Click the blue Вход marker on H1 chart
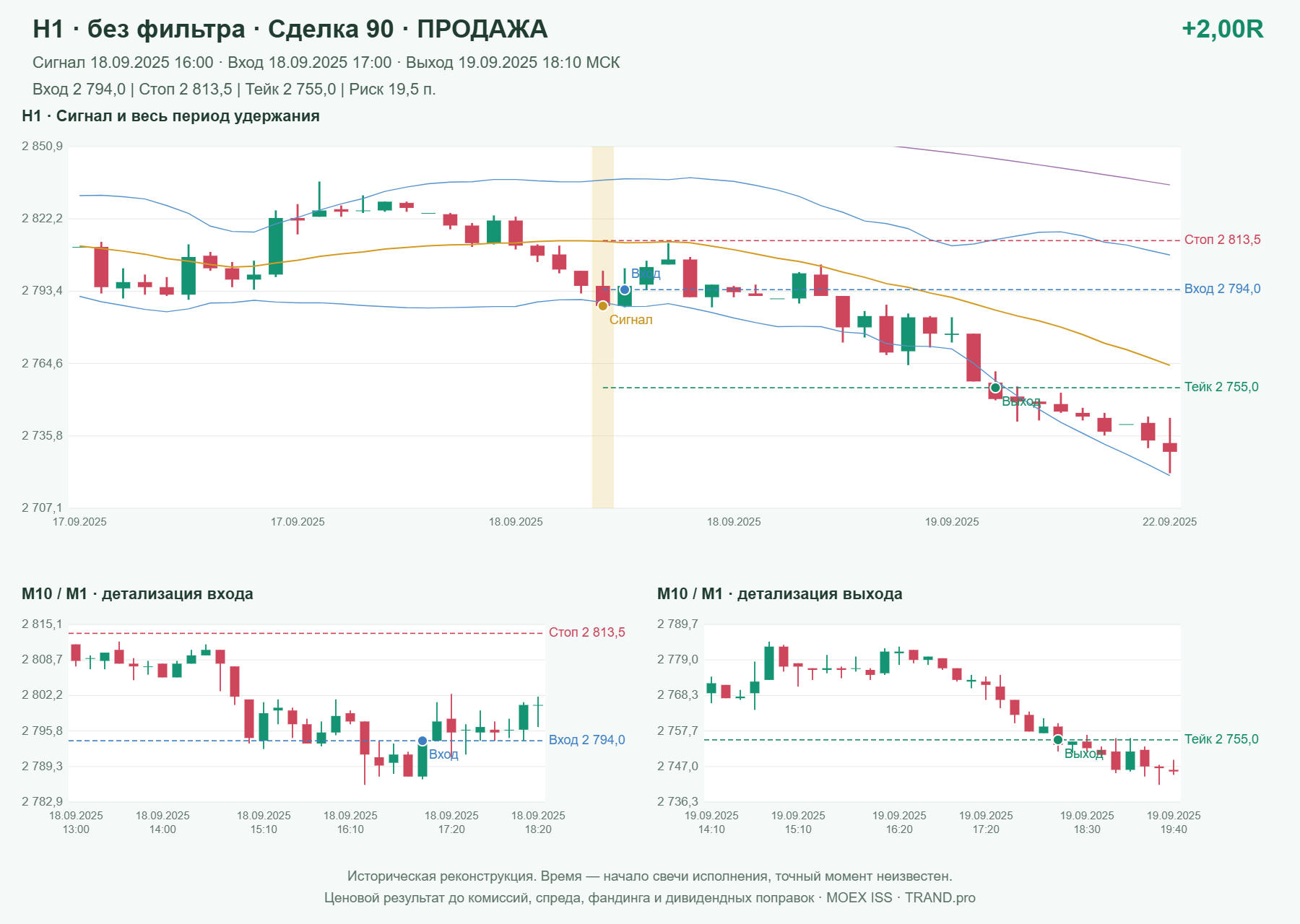 tap(625, 289)
